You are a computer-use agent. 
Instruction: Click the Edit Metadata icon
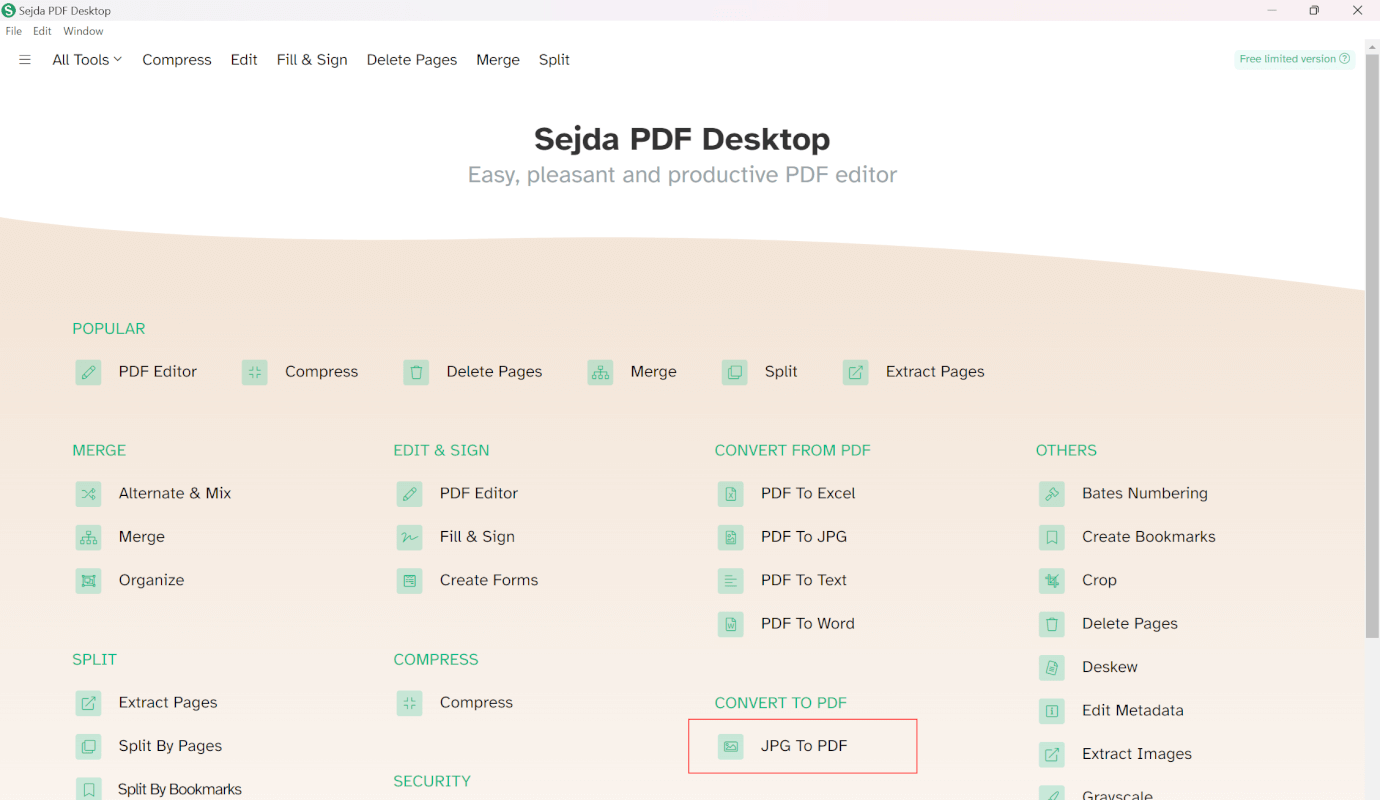point(1052,712)
